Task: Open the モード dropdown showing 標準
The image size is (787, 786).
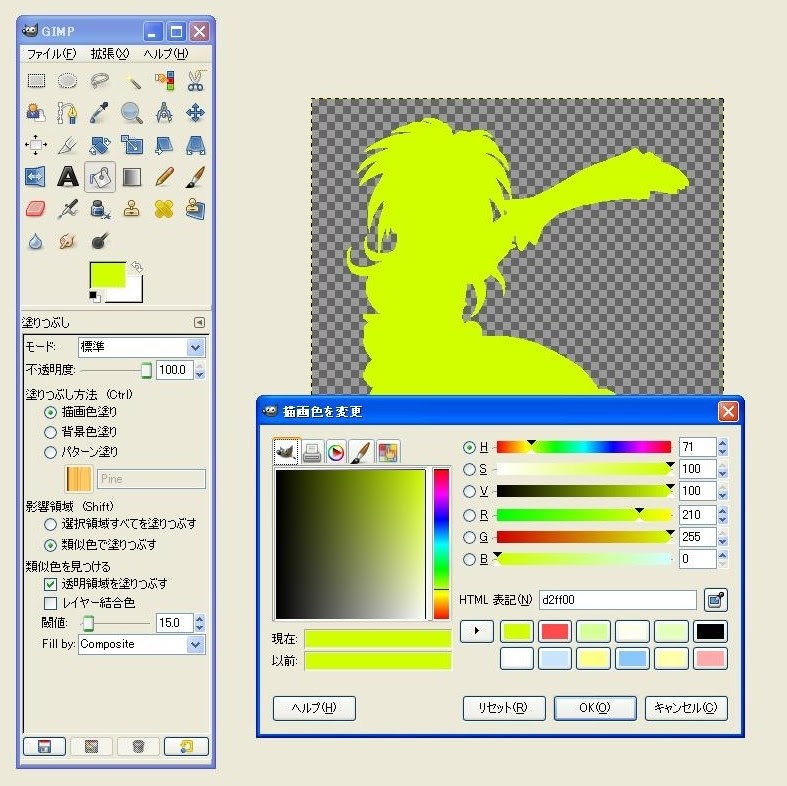Action: pos(142,347)
